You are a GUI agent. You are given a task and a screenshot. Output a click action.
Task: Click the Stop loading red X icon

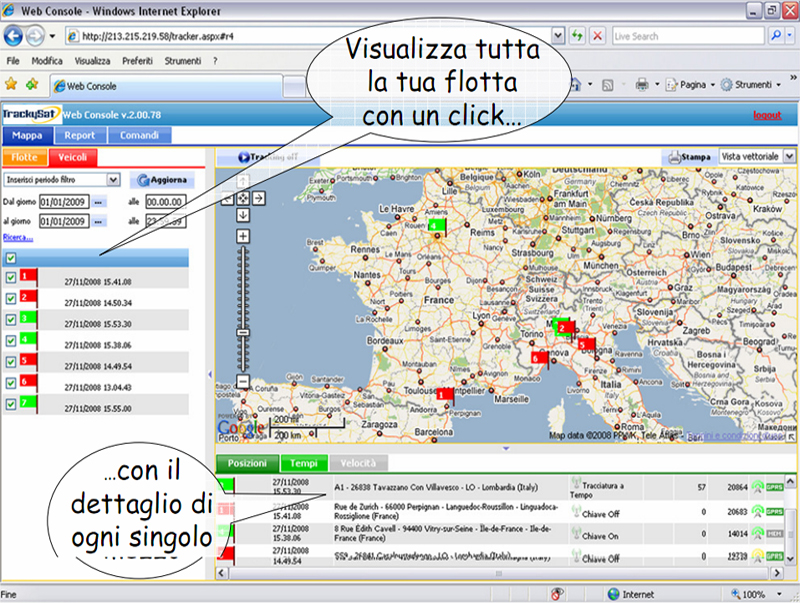coord(597,36)
